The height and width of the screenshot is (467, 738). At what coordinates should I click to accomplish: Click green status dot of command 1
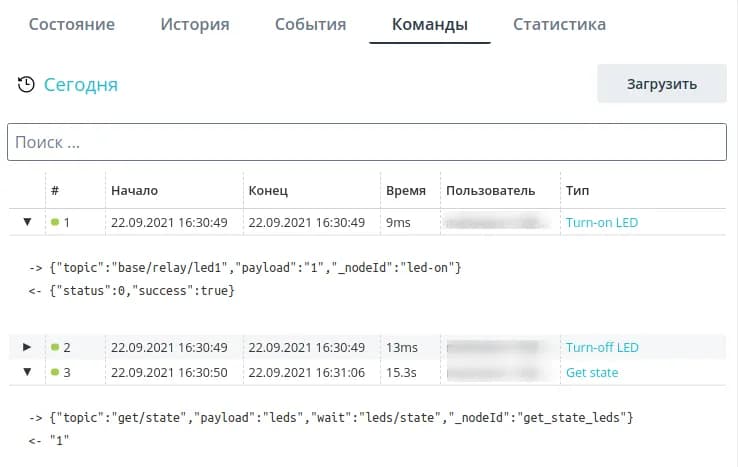(55, 222)
